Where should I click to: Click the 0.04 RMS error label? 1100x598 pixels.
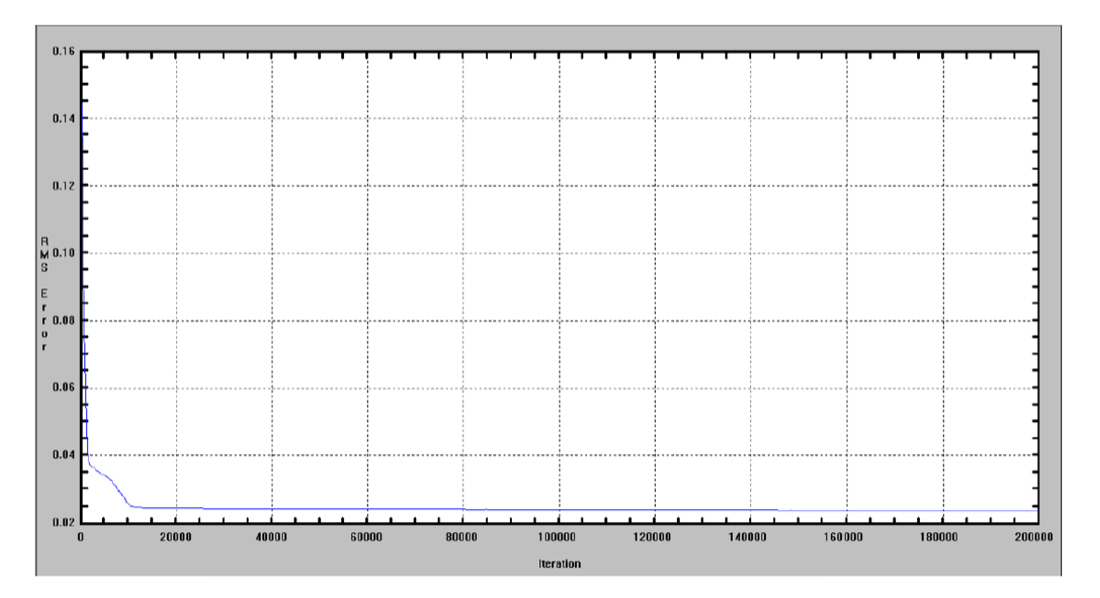pos(63,455)
